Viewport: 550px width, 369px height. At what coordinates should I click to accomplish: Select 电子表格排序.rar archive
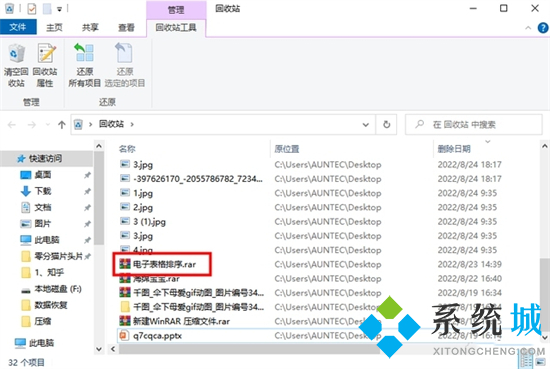[x=164, y=264]
